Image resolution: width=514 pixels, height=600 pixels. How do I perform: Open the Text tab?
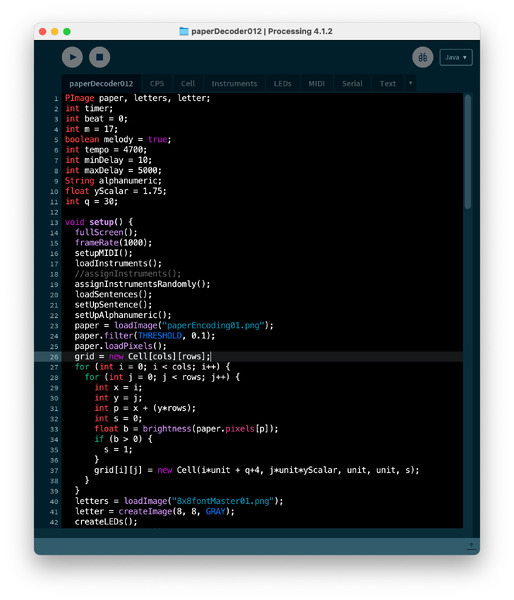point(387,83)
